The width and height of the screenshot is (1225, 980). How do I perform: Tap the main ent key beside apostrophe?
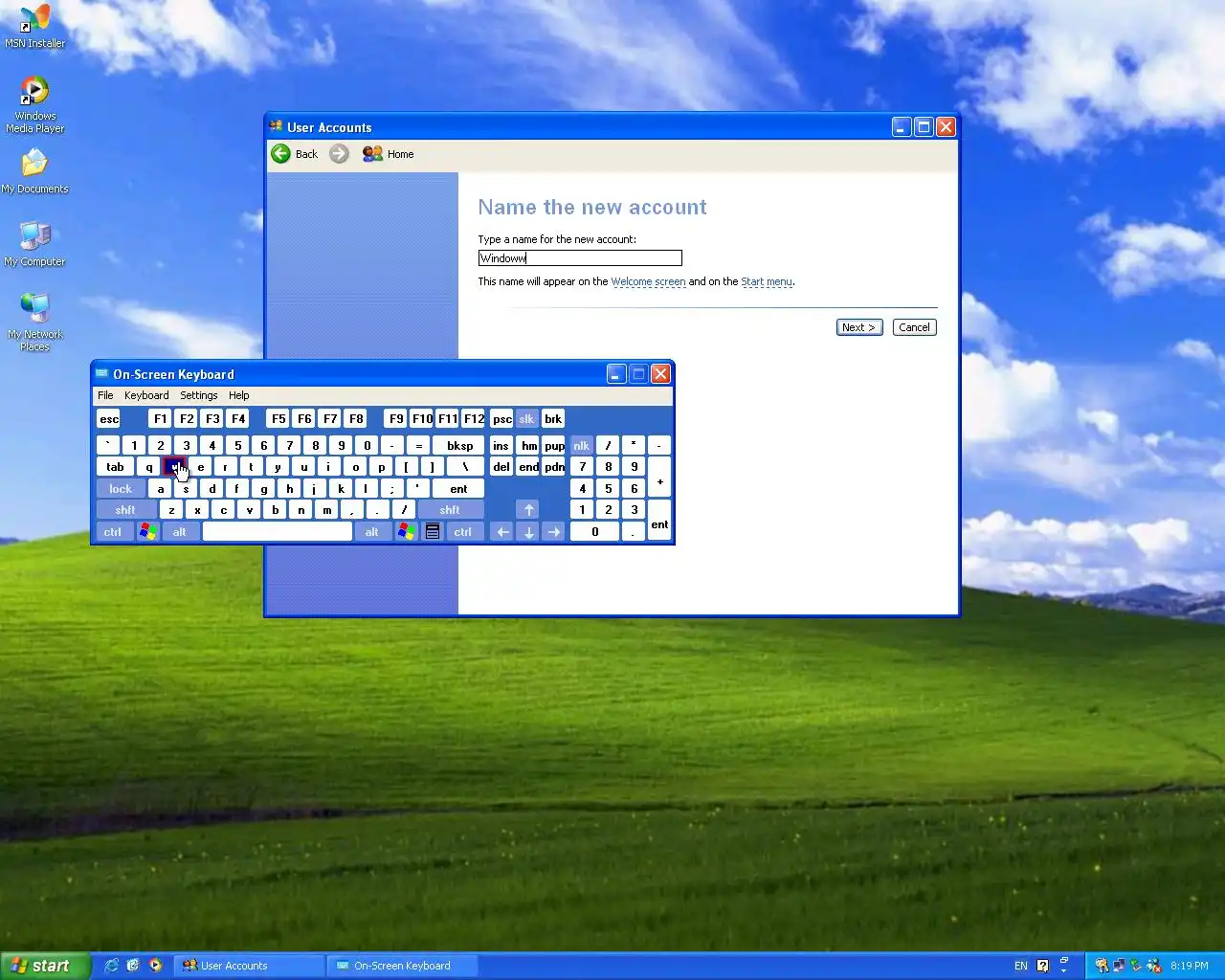458,489
